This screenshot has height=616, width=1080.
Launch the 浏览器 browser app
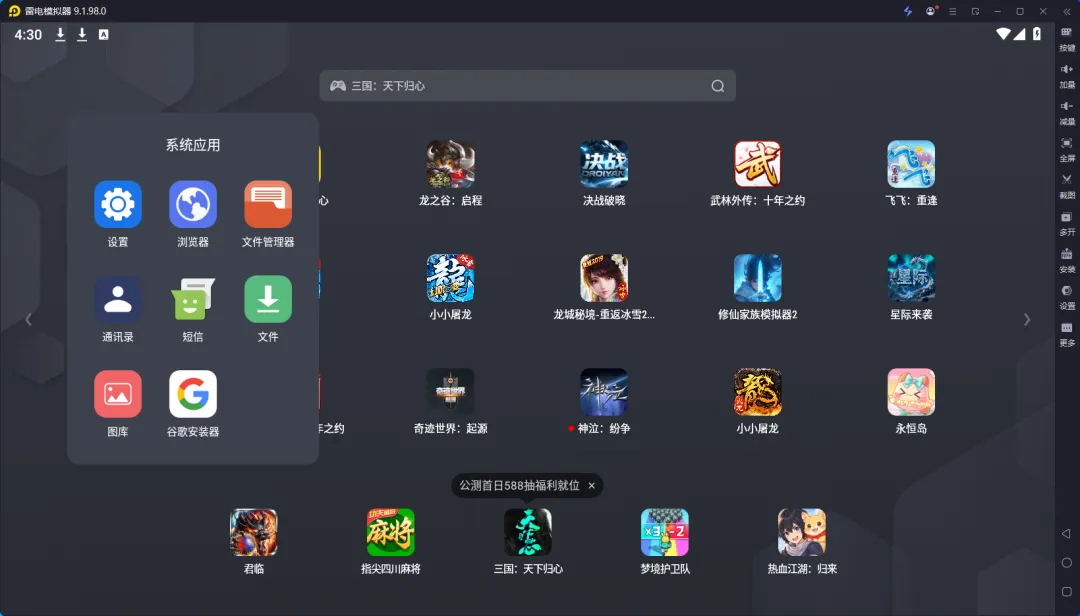pyautogui.click(x=193, y=205)
